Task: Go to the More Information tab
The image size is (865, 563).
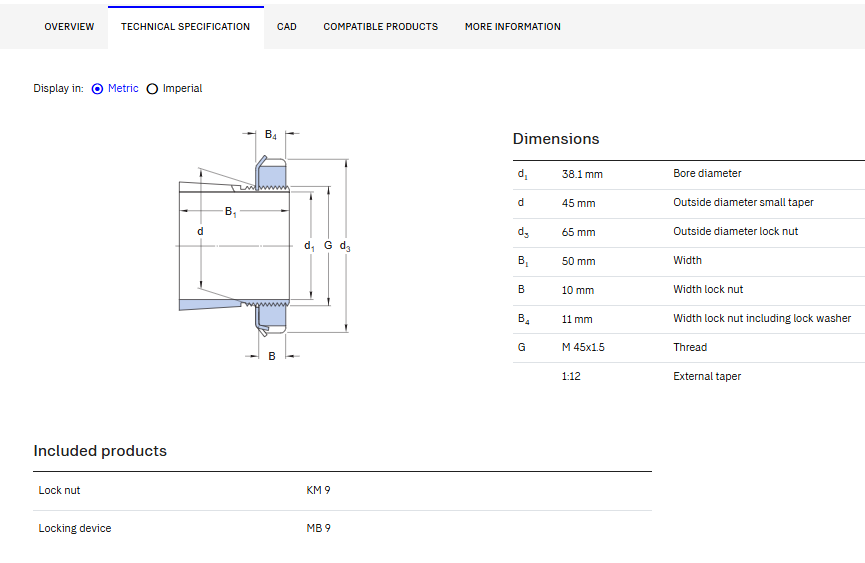Action: click(512, 26)
